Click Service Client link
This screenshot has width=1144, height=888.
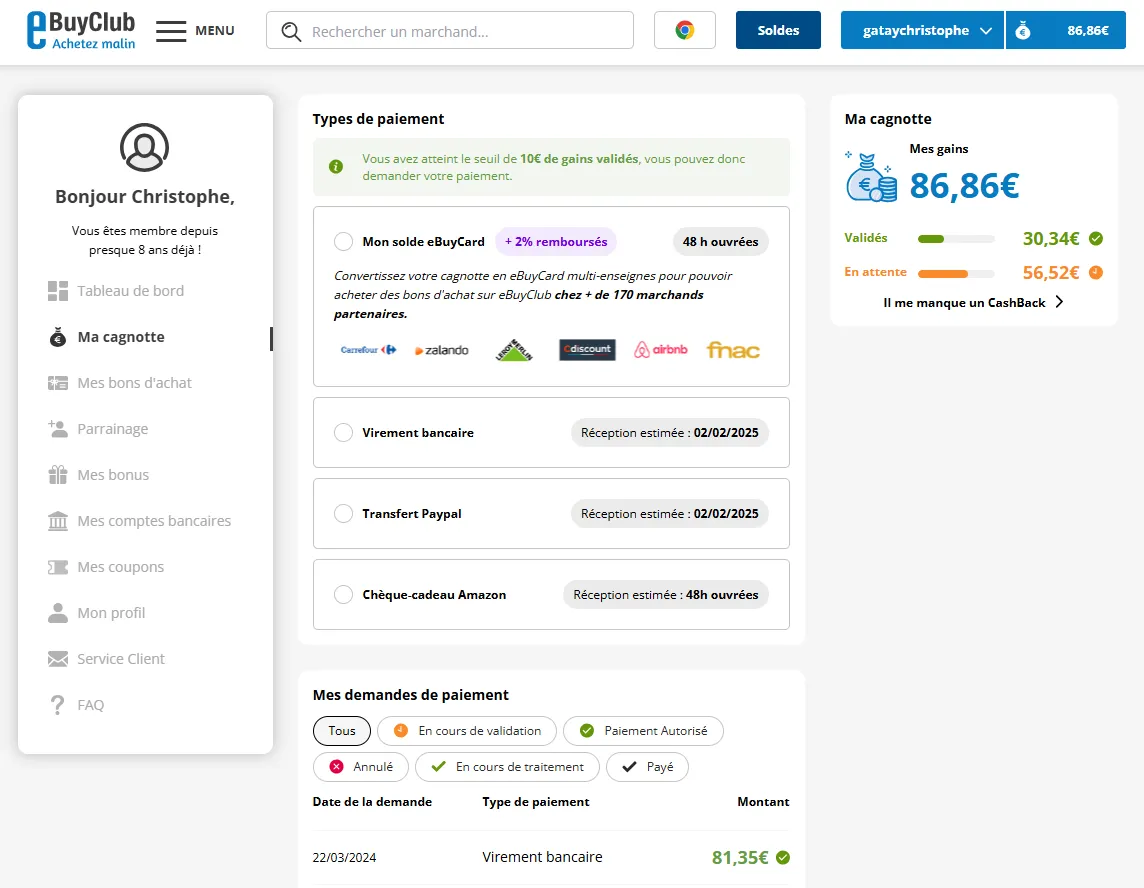[x=121, y=659]
